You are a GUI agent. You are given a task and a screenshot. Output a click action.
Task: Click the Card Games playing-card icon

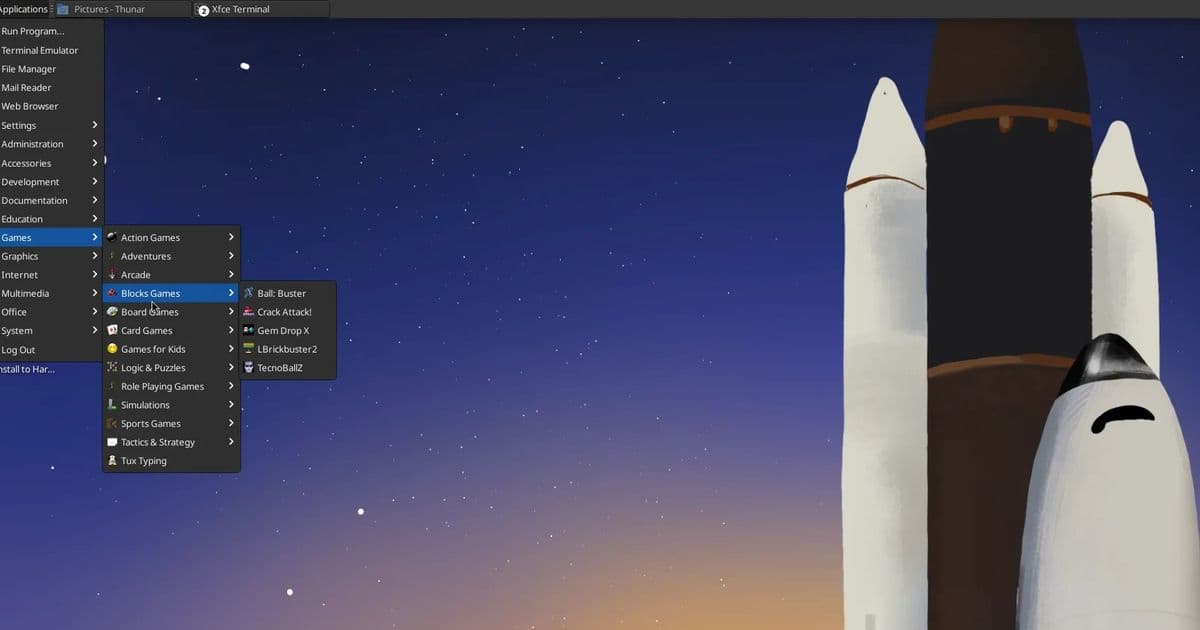tap(112, 330)
